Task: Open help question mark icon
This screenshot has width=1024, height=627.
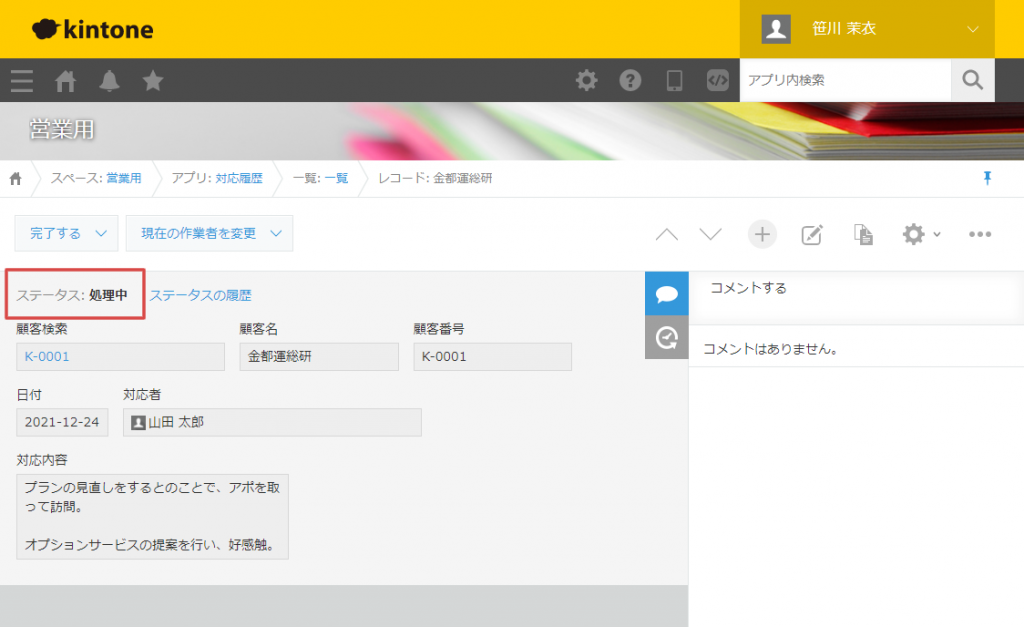Action: (x=630, y=80)
